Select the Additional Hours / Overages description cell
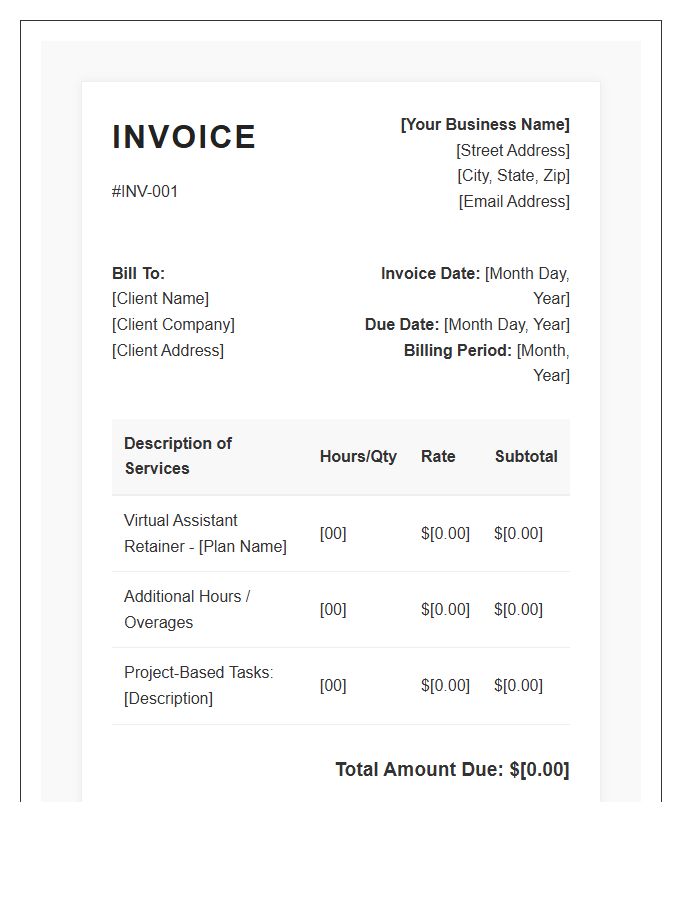 point(187,610)
